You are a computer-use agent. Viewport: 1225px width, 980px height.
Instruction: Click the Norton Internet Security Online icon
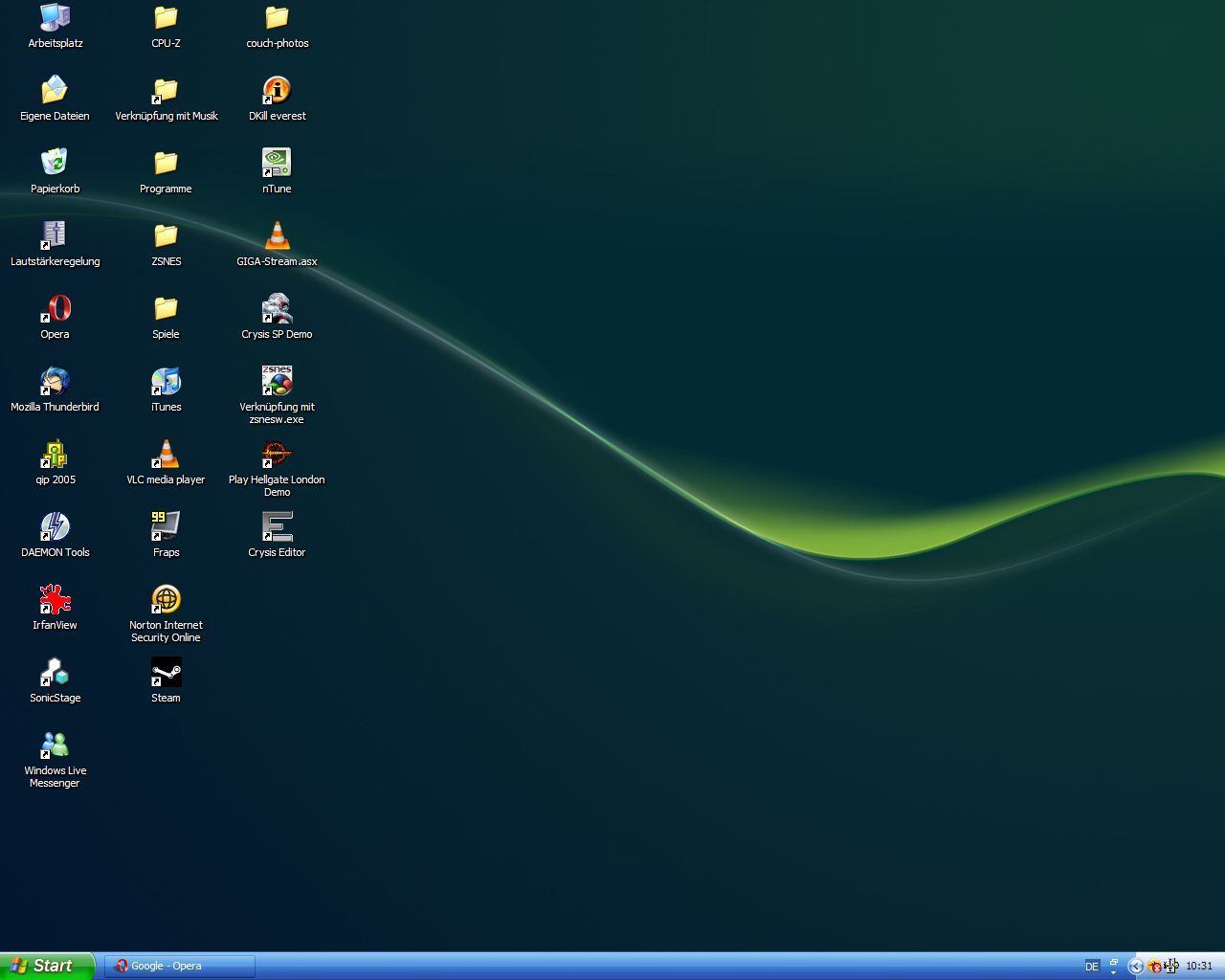pyautogui.click(x=166, y=599)
